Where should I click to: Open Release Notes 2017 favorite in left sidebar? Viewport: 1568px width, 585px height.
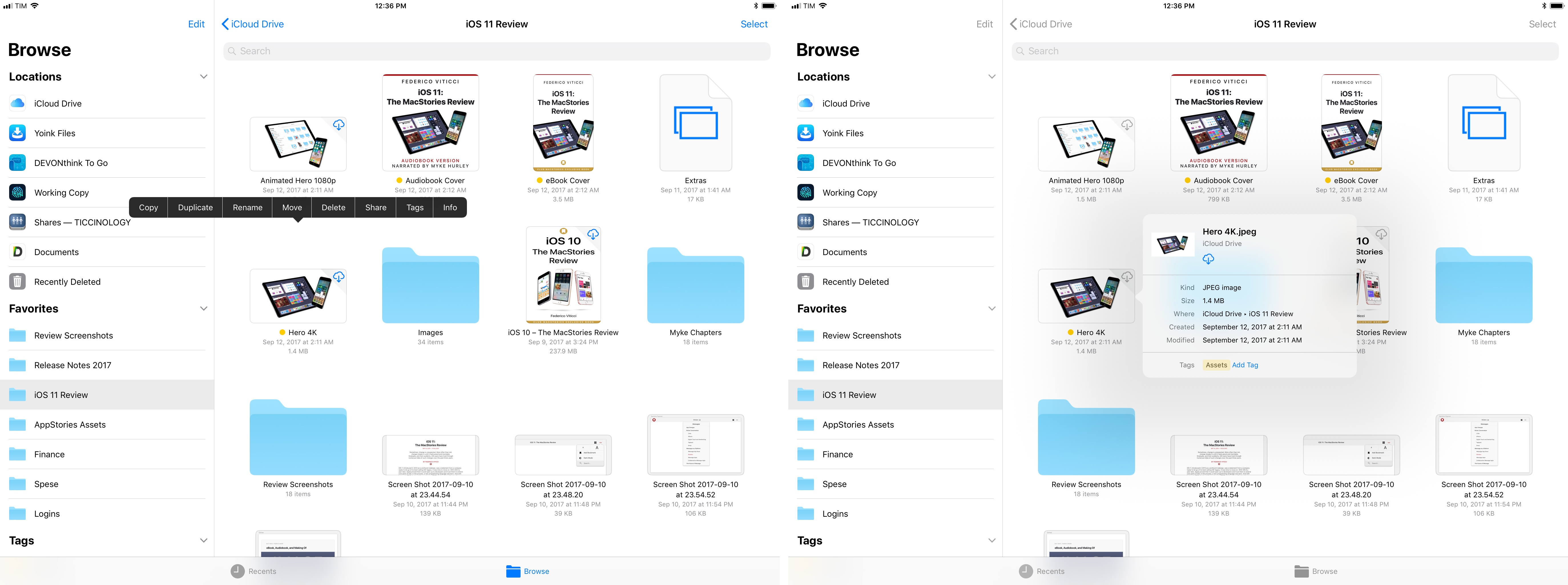coord(107,366)
